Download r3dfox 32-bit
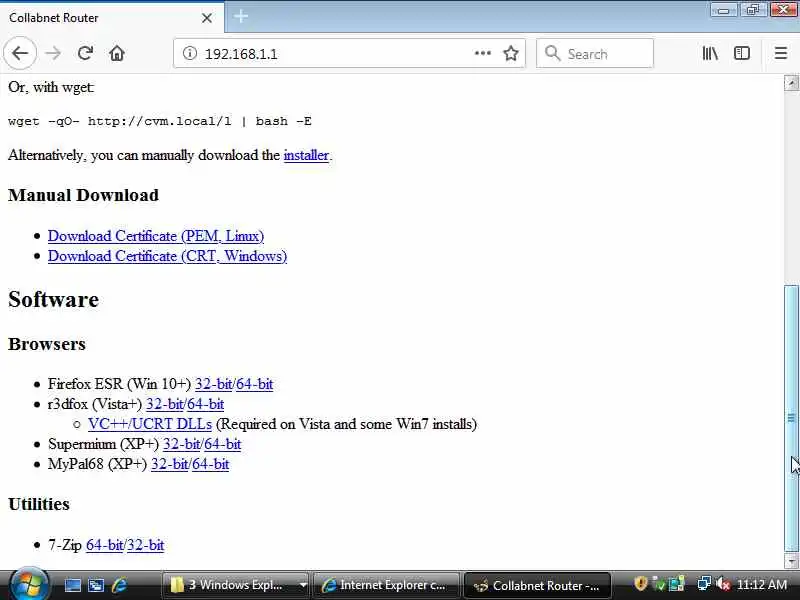 pyautogui.click(x=164, y=404)
